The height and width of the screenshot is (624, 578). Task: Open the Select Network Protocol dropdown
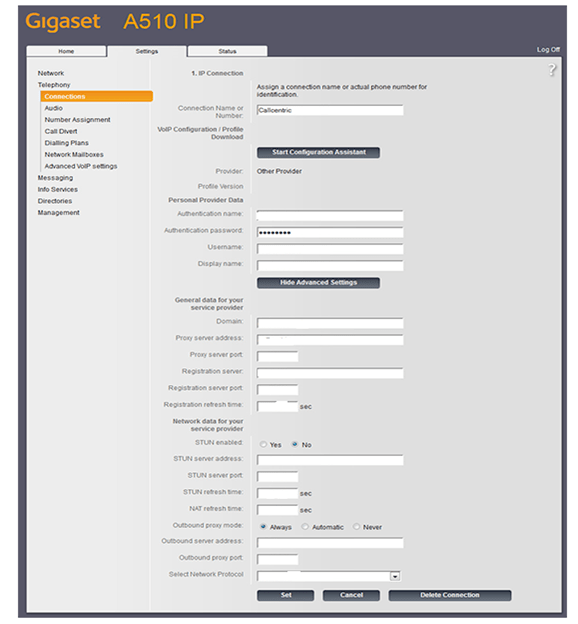(x=329, y=576)
